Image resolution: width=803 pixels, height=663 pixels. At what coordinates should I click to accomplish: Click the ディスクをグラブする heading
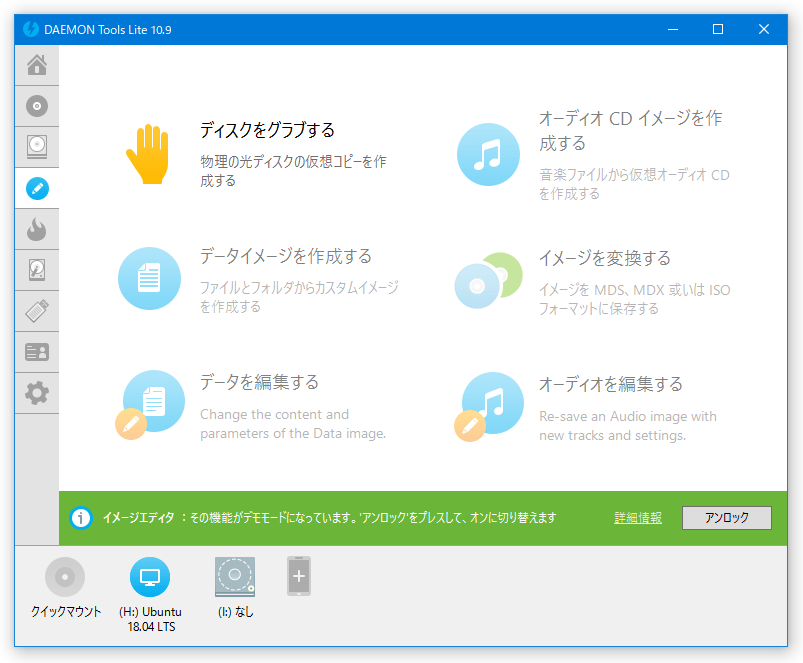267,130
